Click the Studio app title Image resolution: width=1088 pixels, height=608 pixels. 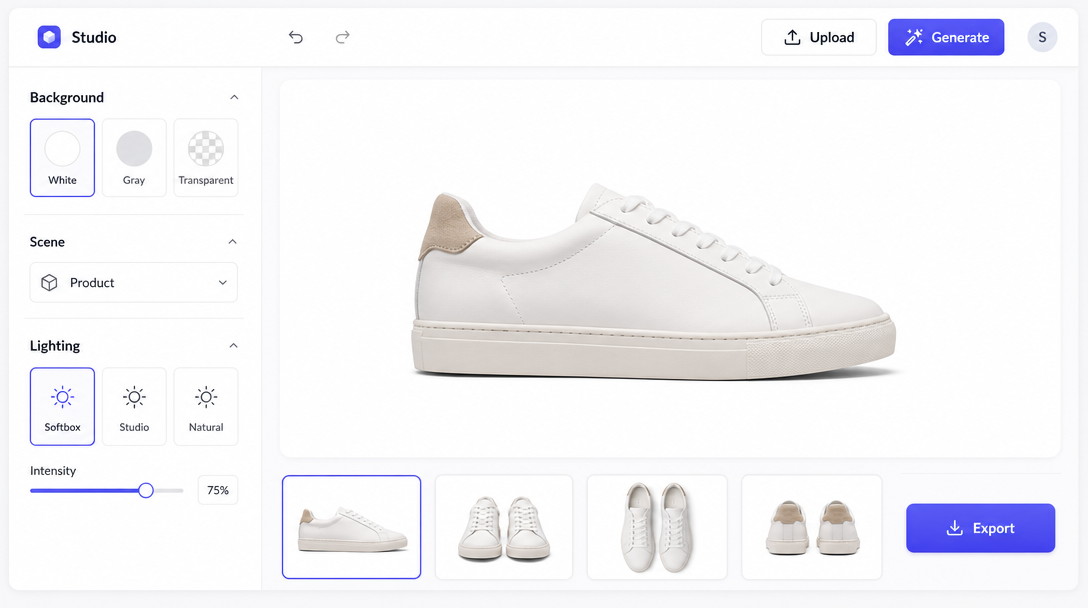(94, 37)
